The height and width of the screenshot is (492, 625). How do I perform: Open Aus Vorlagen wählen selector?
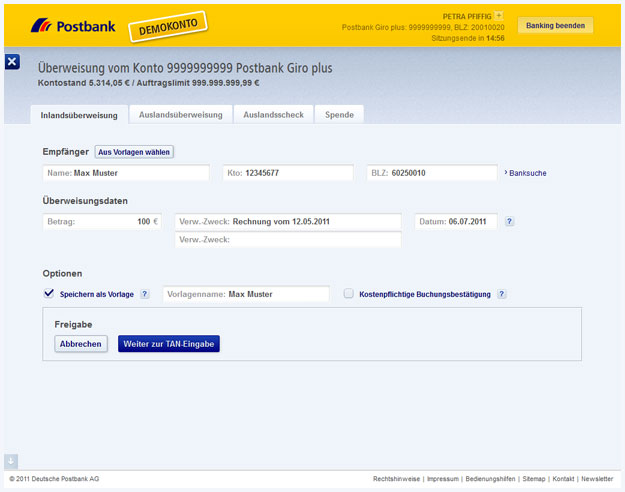click(134, 152)
